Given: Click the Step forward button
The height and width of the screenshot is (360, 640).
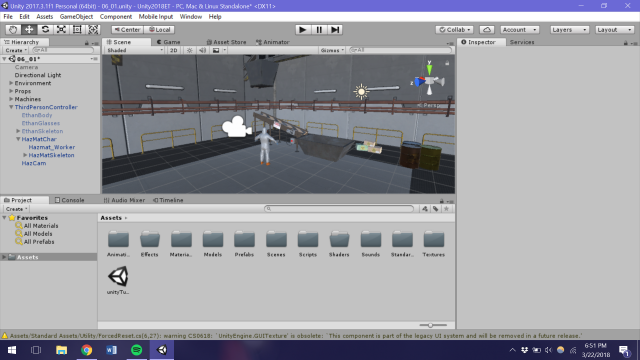Looking at the screenshot, I should [x=335, y=30].
